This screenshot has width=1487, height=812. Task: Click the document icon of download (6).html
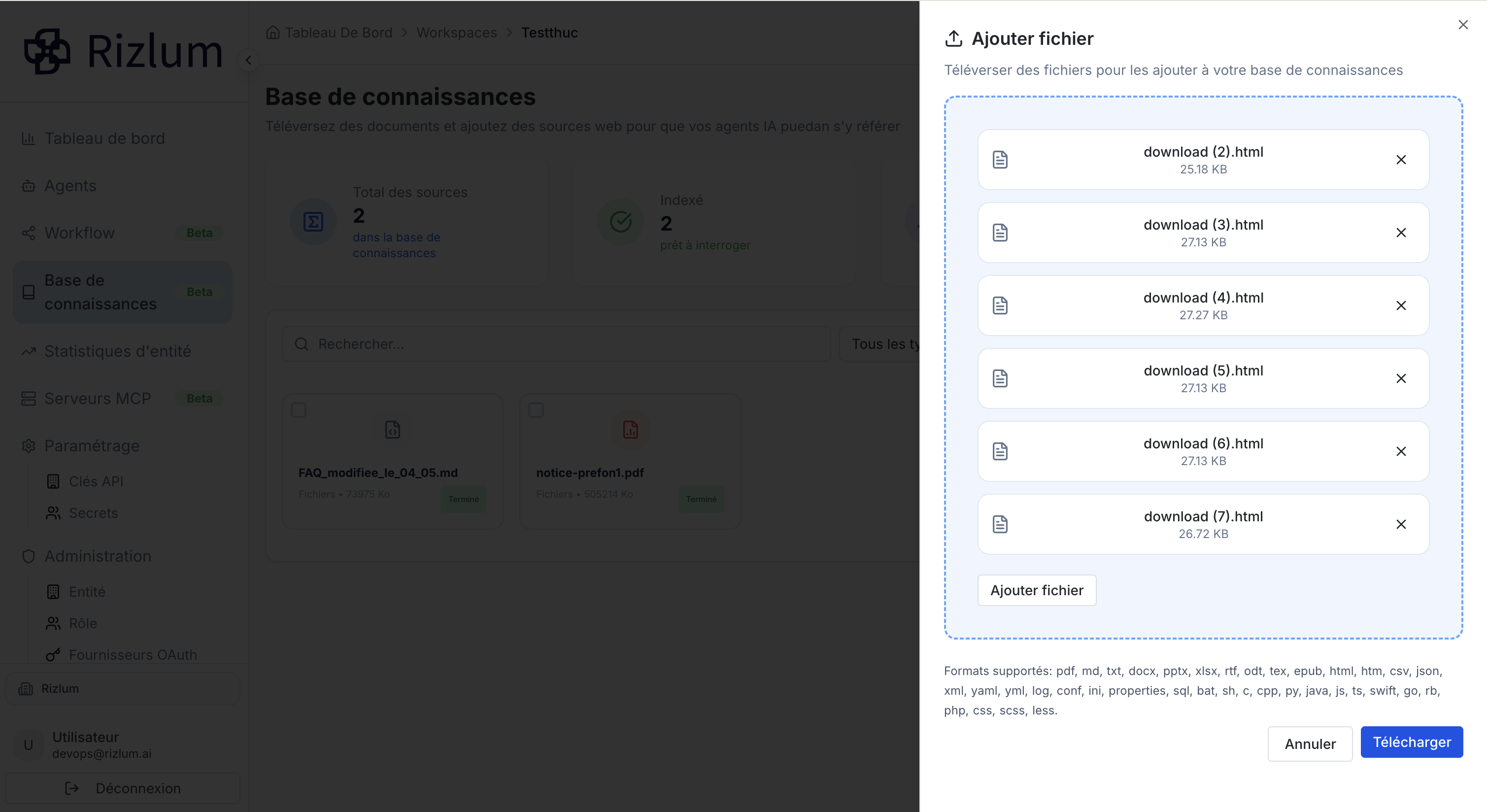coord(1000,451)
